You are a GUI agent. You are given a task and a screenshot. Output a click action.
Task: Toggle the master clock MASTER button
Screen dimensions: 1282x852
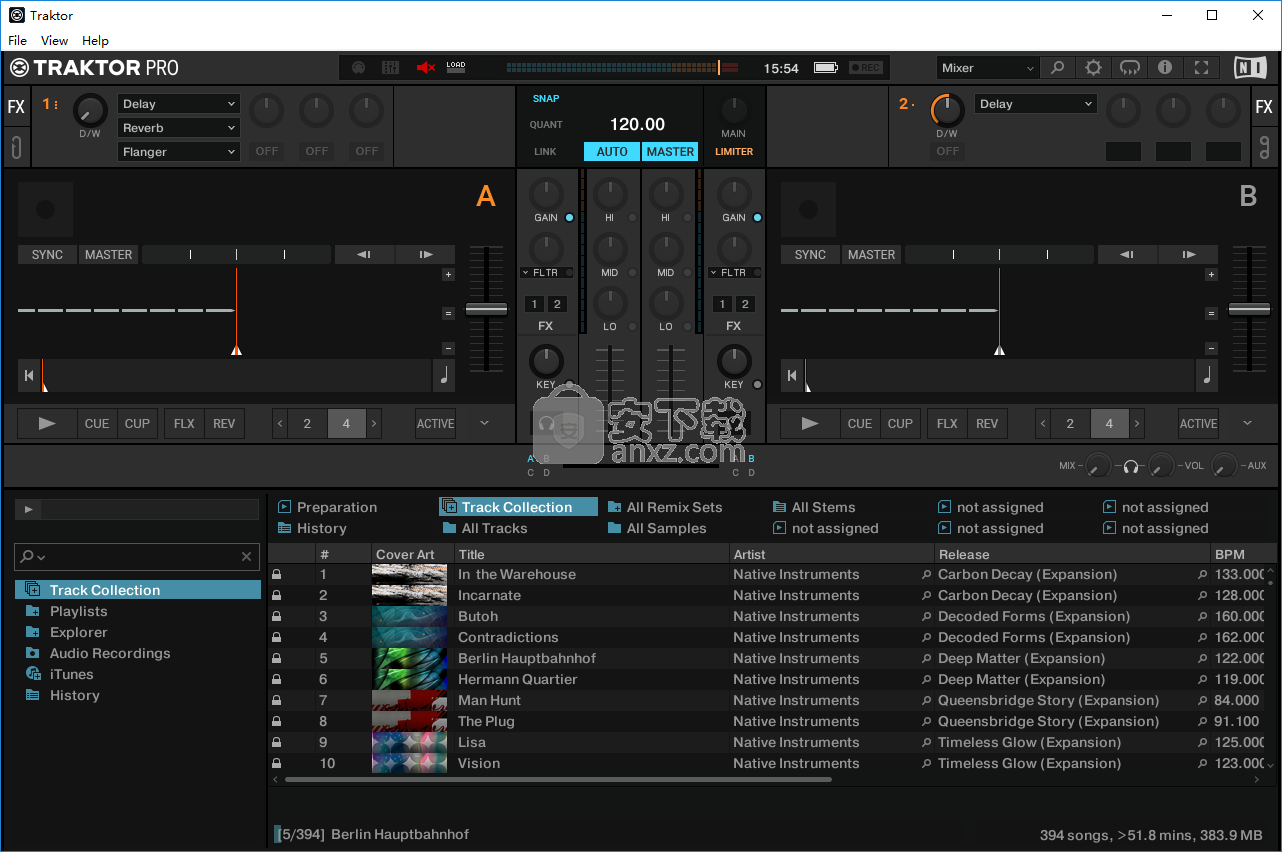point(670,152)
